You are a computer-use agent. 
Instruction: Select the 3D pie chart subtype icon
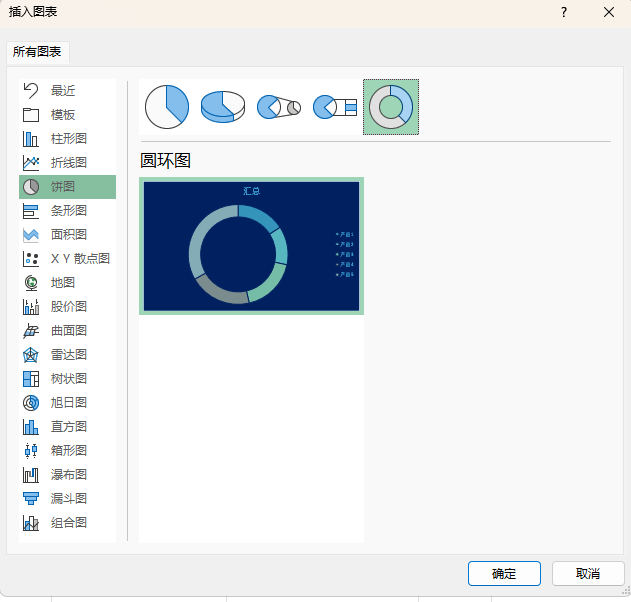[223, 107]
